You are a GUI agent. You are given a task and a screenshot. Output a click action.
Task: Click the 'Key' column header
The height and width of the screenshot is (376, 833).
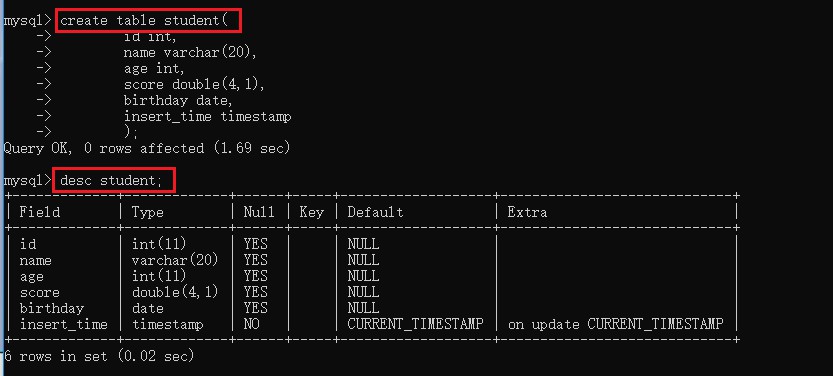311,212
